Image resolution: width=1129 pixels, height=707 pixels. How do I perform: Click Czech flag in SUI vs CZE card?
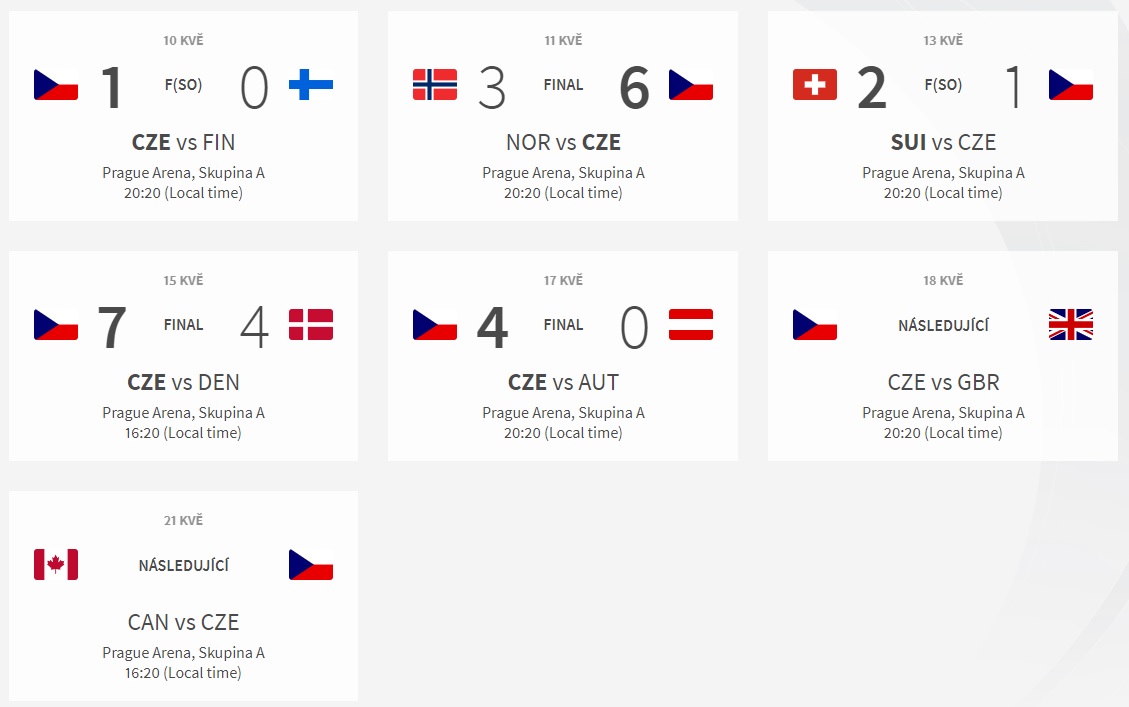tap(1071, 84)
